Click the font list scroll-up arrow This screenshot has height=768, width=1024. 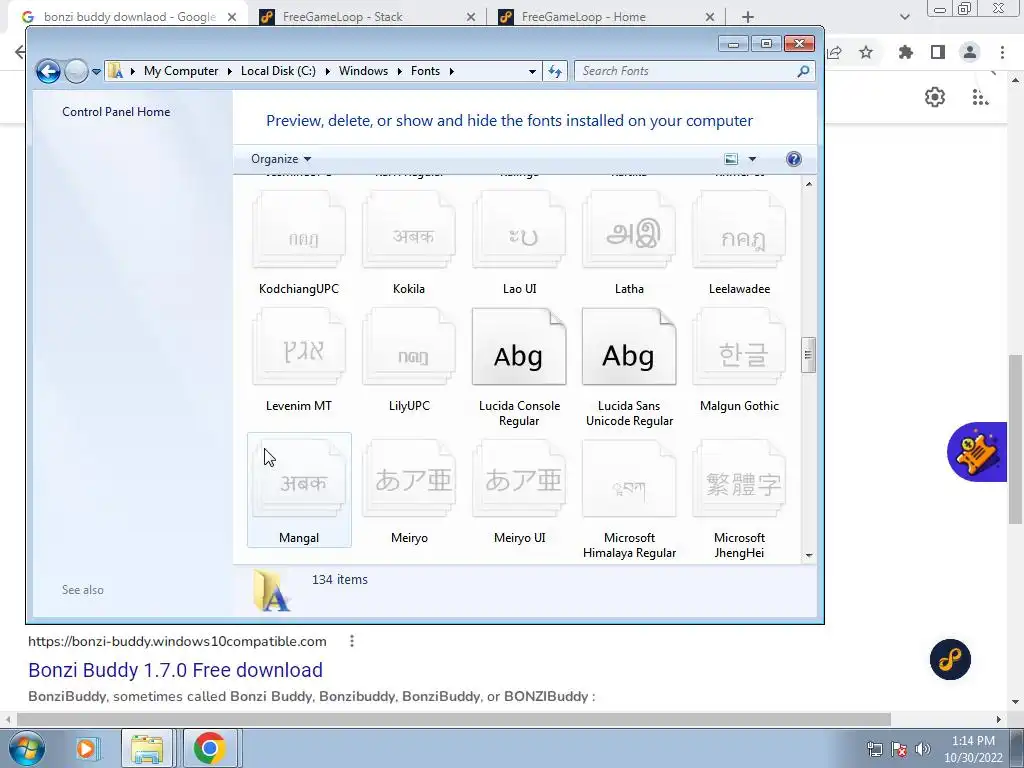click(x=808, y=184)
